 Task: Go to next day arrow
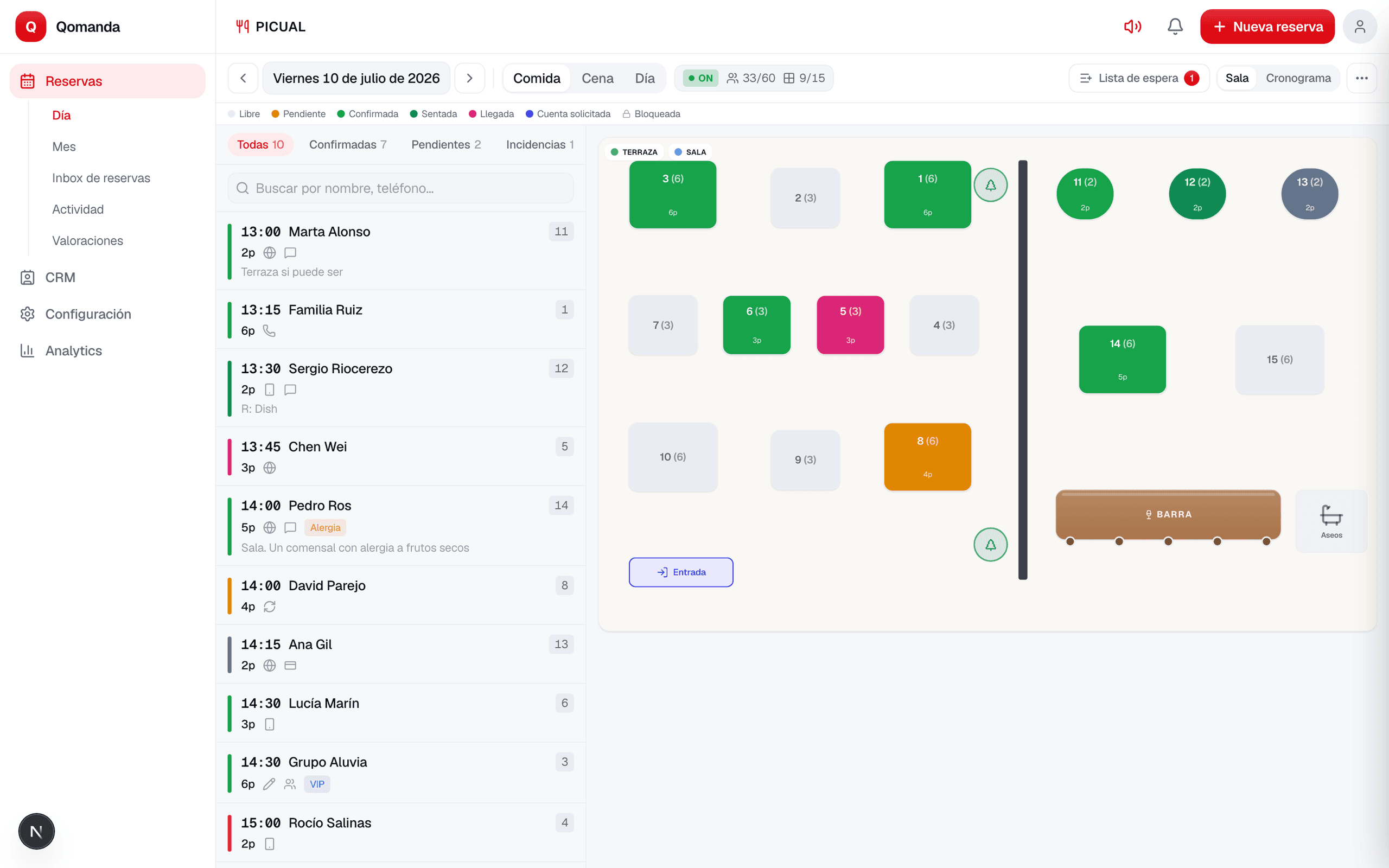469,78
